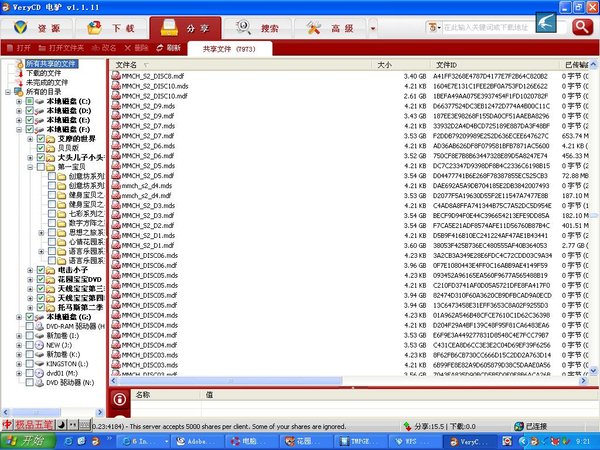Image resolution: width=600 pixels, height=450 pixels.
Task: Select 未完成的文件 in the tree
Action: pyautogui.click(x=47, y=83)
